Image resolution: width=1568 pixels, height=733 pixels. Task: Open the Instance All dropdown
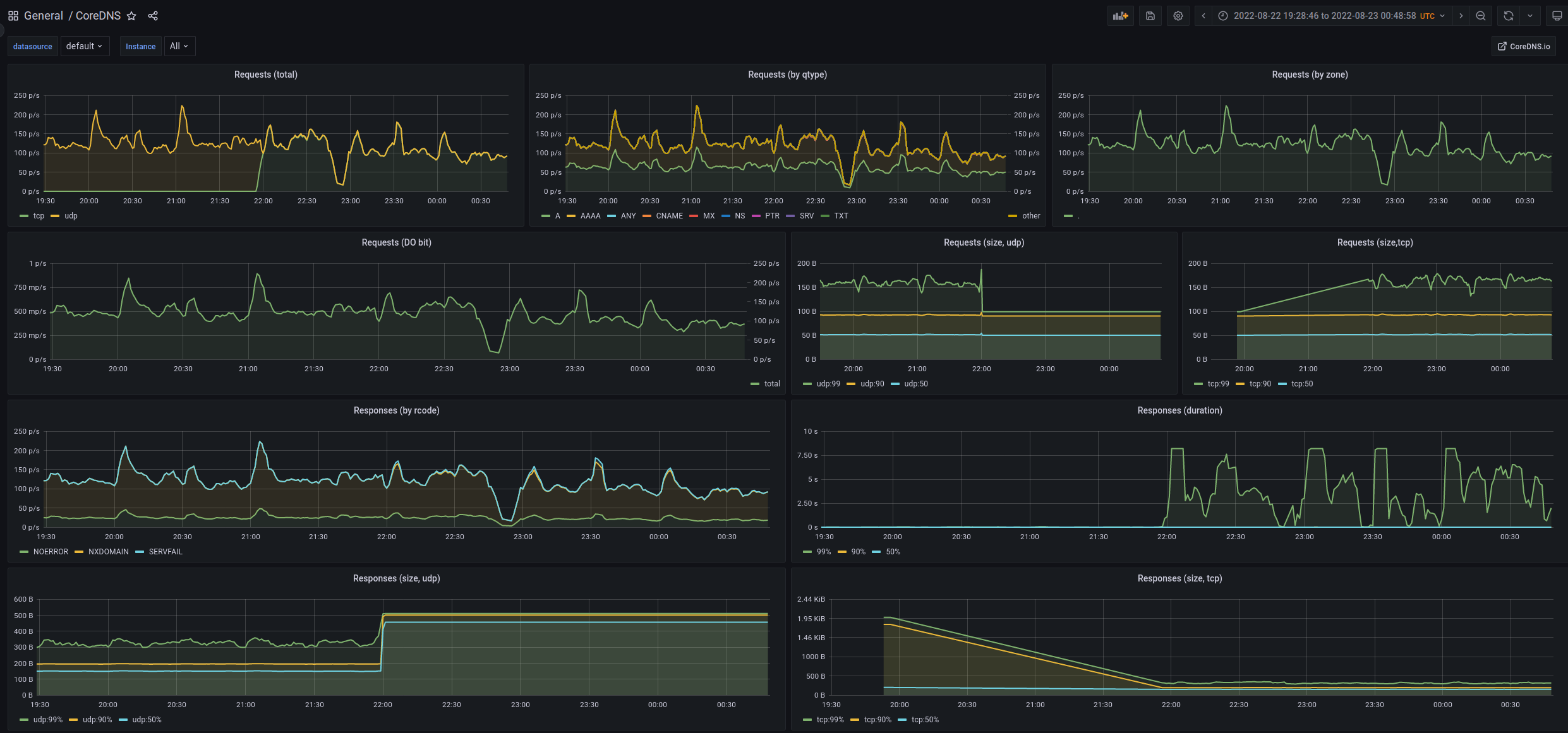(179, 46)
